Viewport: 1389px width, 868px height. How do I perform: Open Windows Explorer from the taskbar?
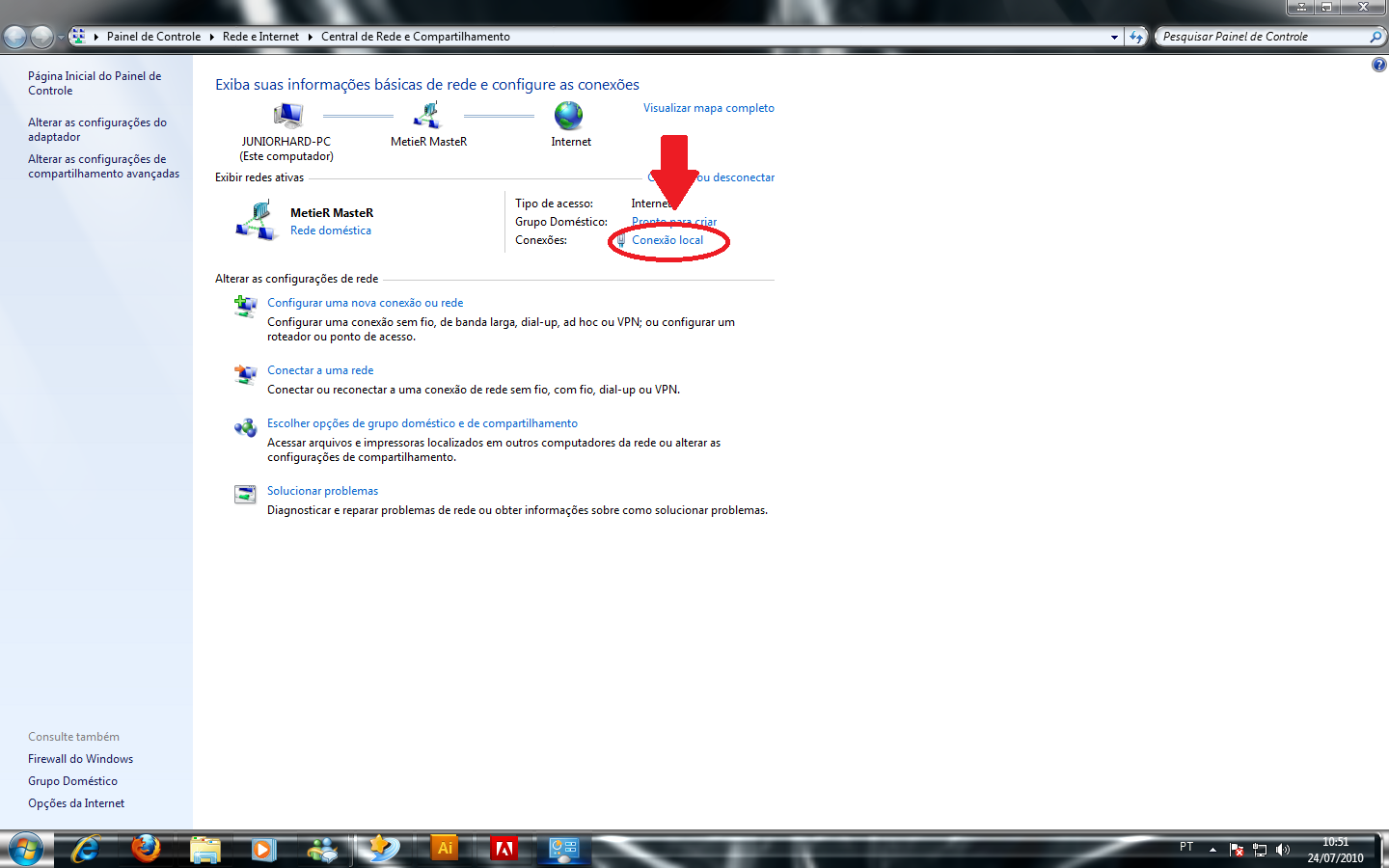[204, 849]
